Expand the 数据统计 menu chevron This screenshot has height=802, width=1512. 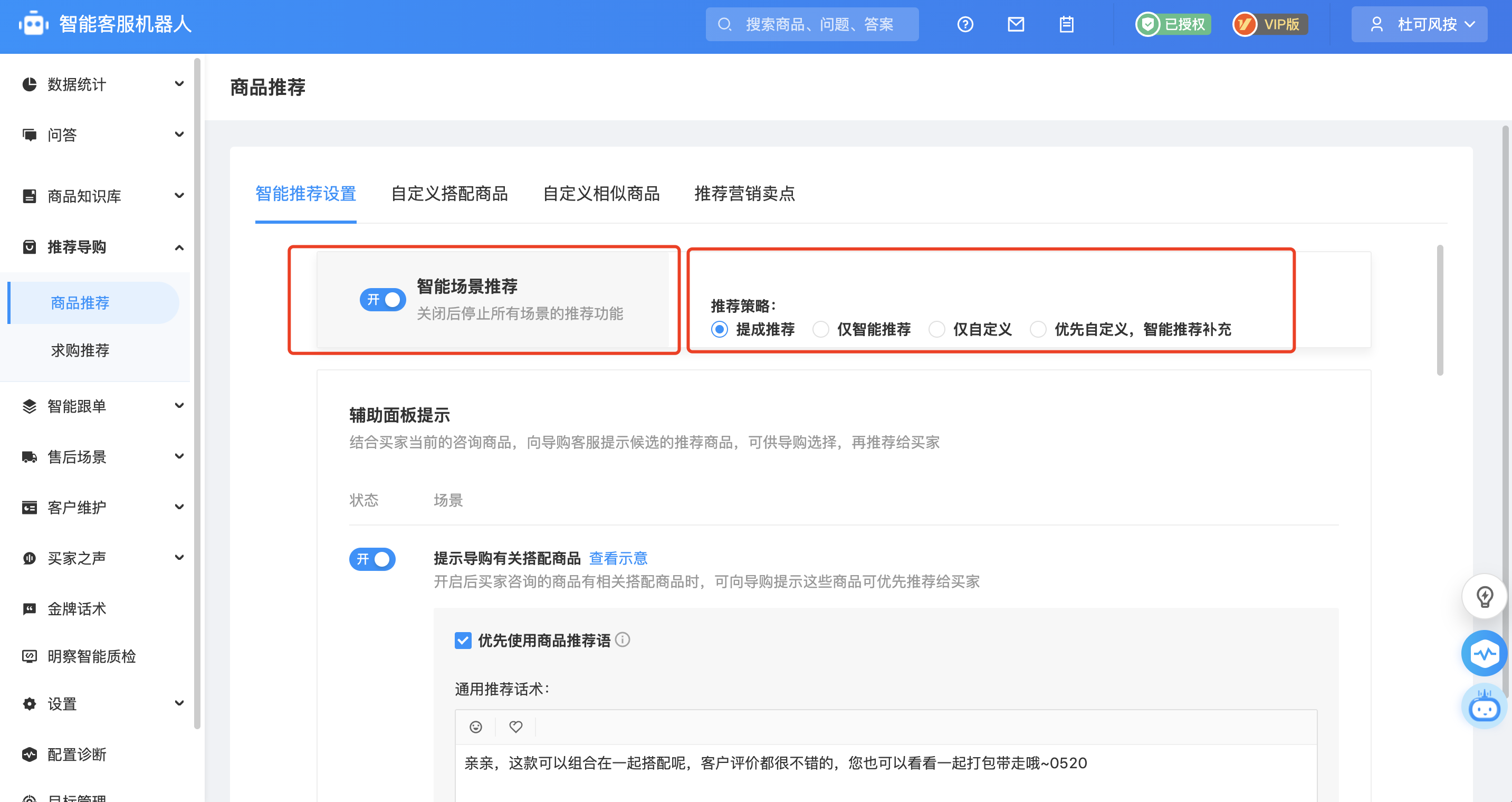click(x=179, y=84)
